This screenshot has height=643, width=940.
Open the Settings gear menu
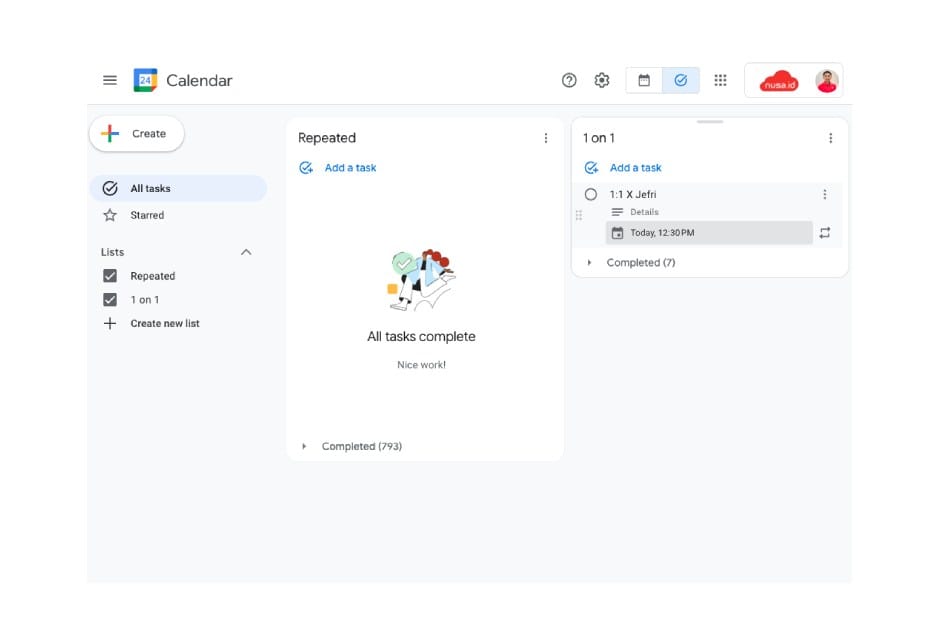[602, 80]
